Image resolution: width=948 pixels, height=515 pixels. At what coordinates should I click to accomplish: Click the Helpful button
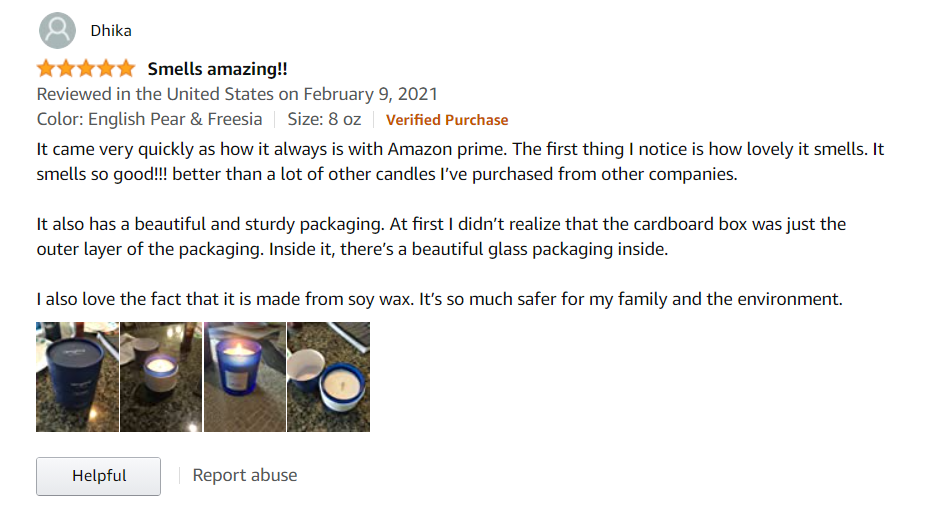click(x=98, y=476)
